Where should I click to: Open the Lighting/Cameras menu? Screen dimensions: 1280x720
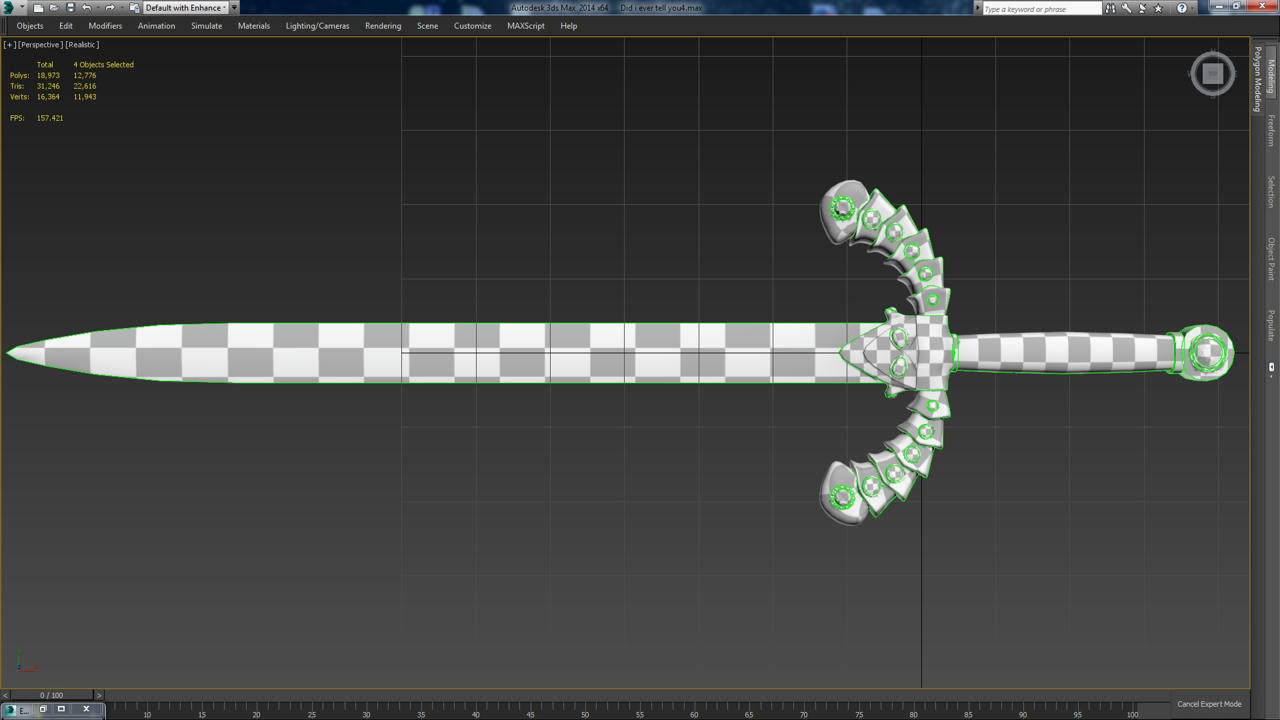[318, 26]
